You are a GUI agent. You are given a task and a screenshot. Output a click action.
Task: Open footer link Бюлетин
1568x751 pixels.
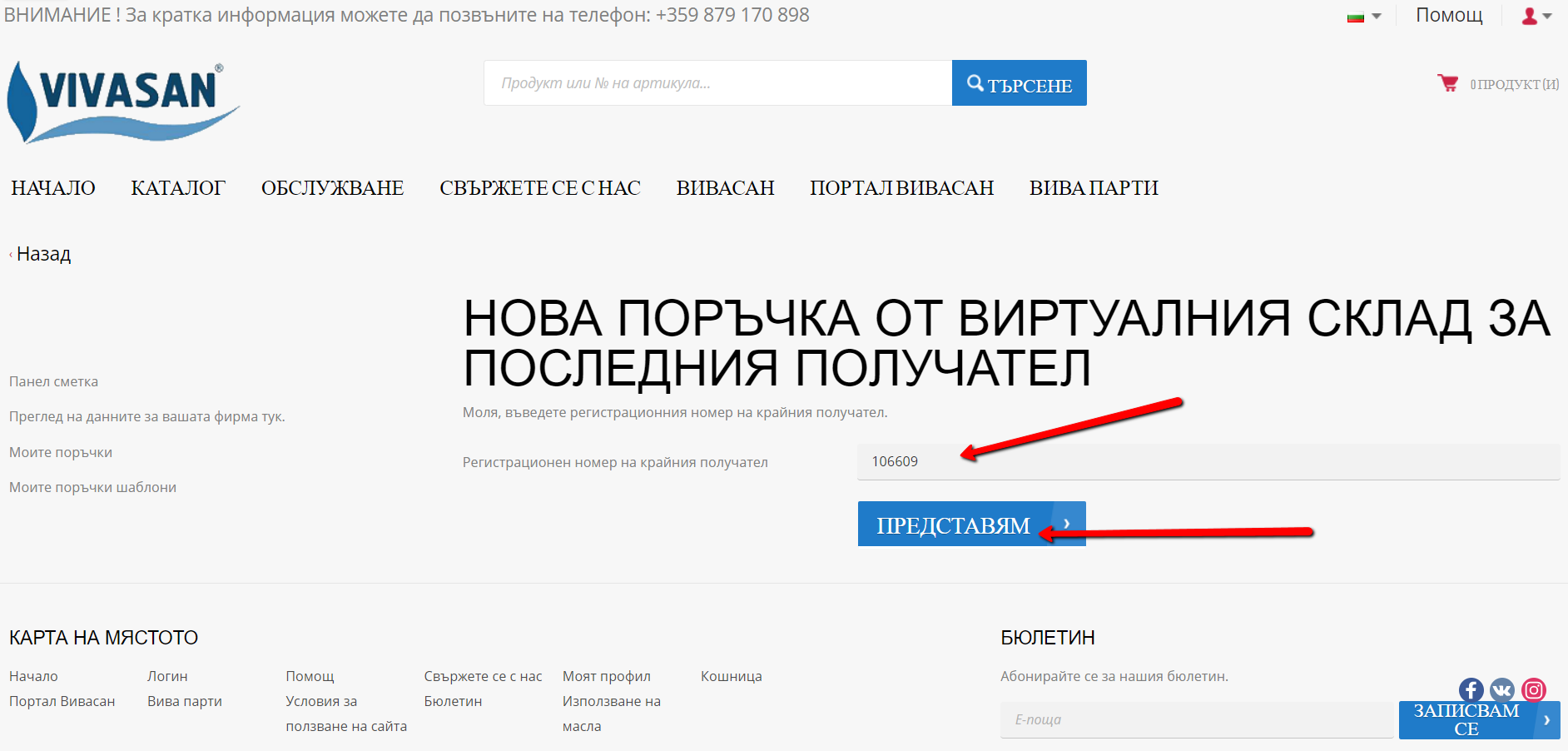(453, 701)
